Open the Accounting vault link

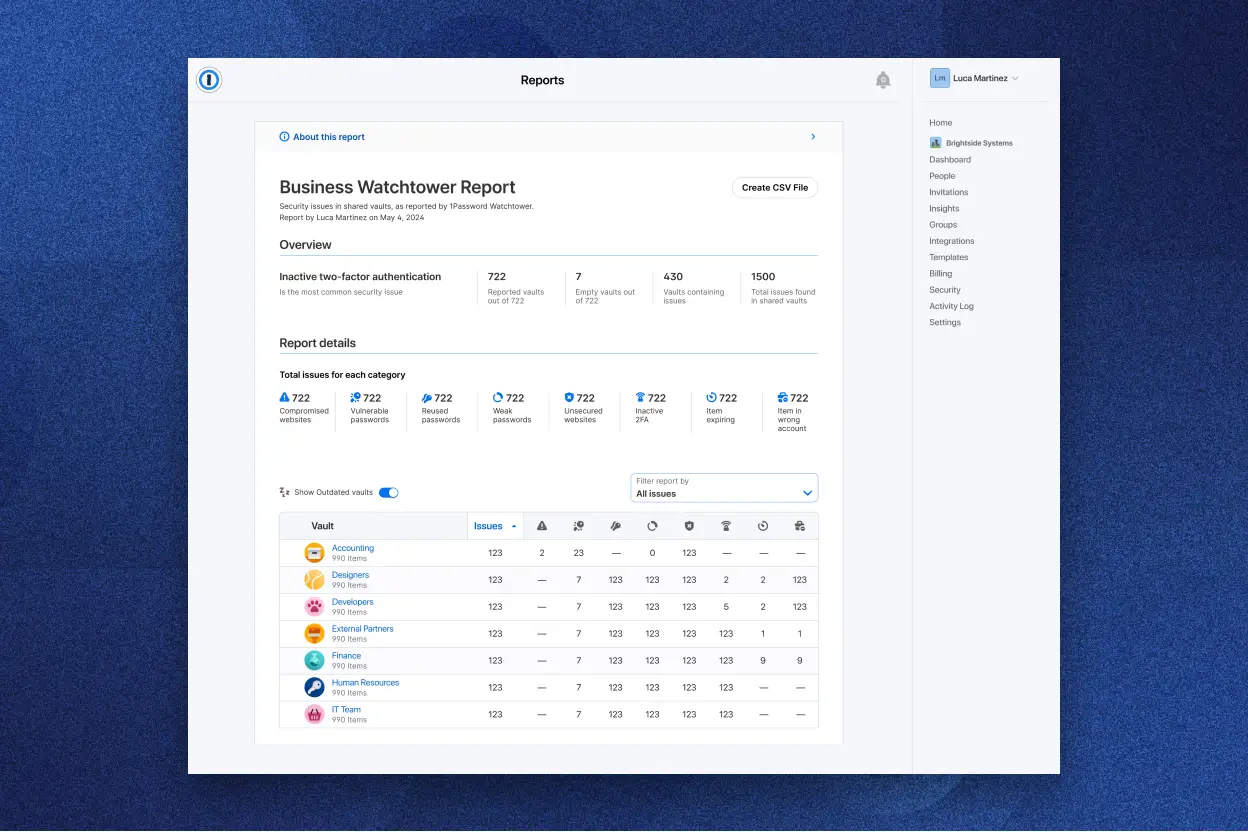tap(353, 548)
